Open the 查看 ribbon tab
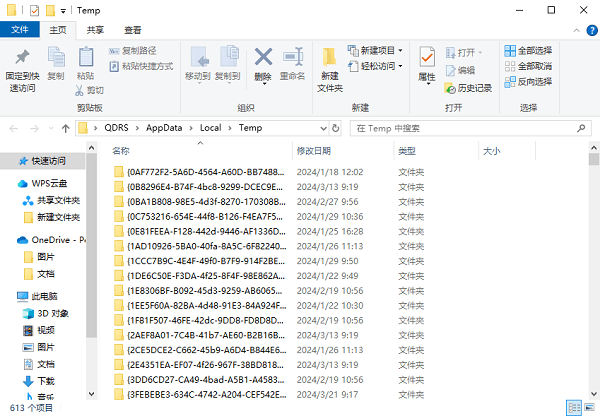The image size is (600, 416). (x=132, y=31)
